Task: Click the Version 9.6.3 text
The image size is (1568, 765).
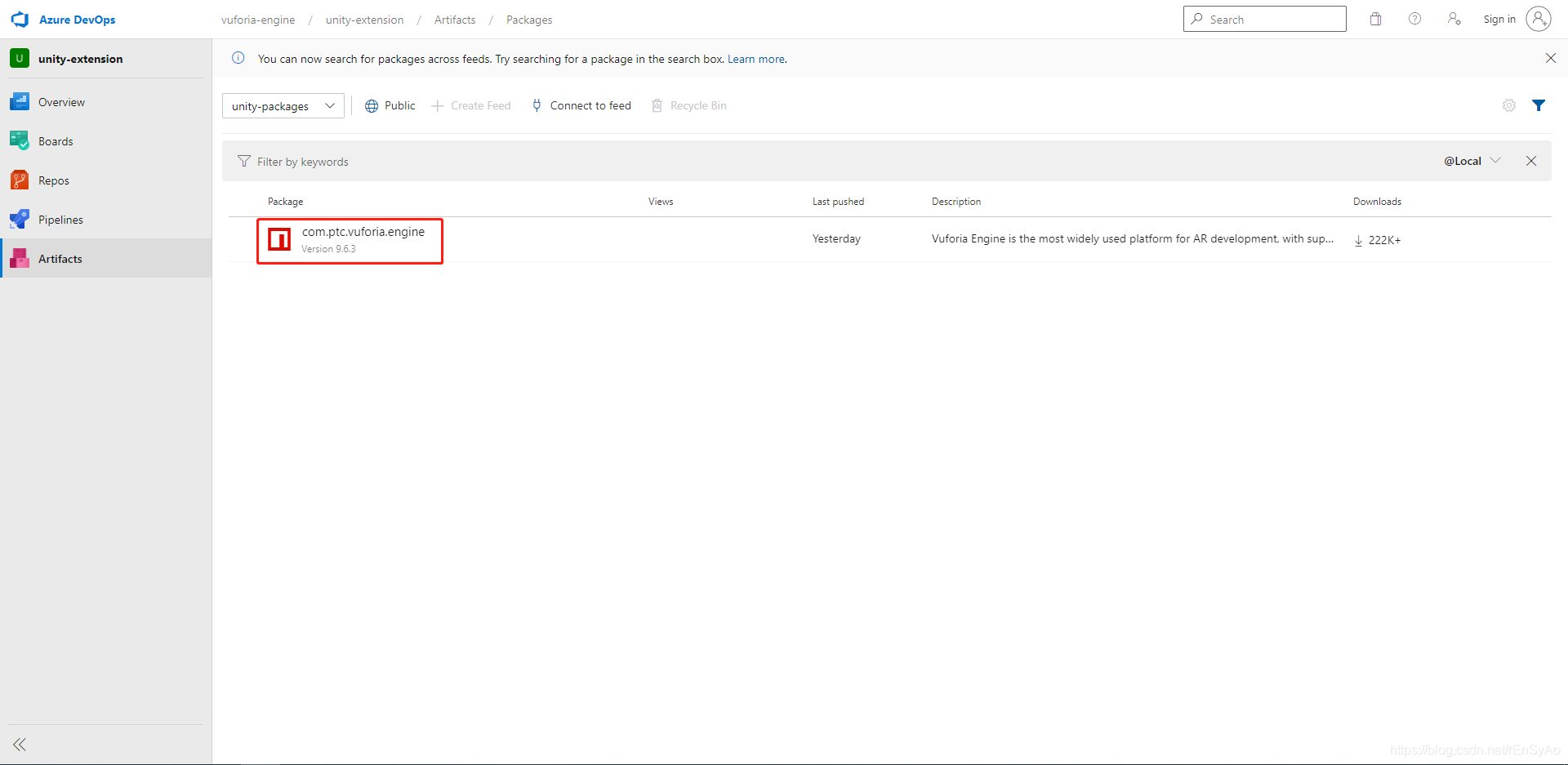Action: click(328, 249)
